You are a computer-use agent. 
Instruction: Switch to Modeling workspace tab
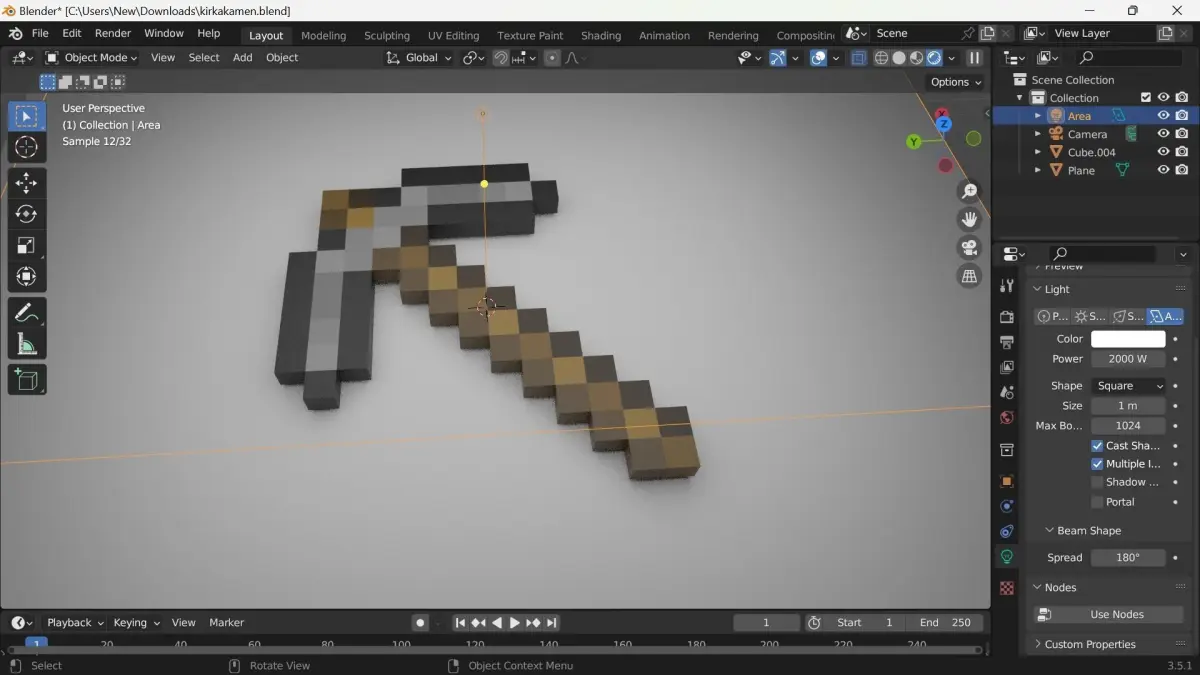point(323,35)
